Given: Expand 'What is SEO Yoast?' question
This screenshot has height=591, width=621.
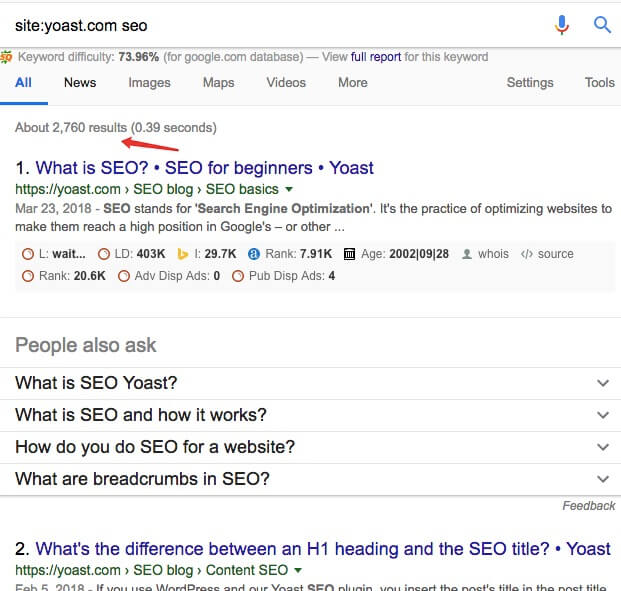Looking at the screenshot, I should click(310, 383).
